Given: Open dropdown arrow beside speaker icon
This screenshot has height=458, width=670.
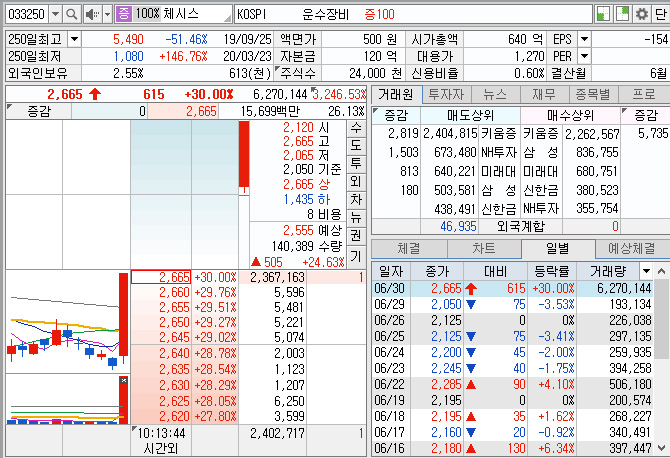Looking at the screenshot, I should coord(108,15).
